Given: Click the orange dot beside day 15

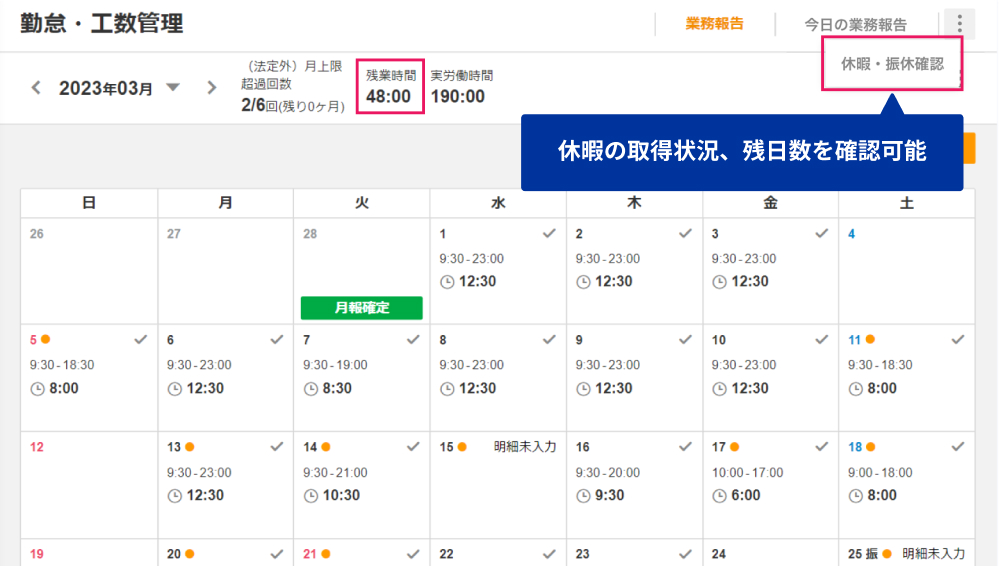Looking at the screenshot, I should [462, 447].
